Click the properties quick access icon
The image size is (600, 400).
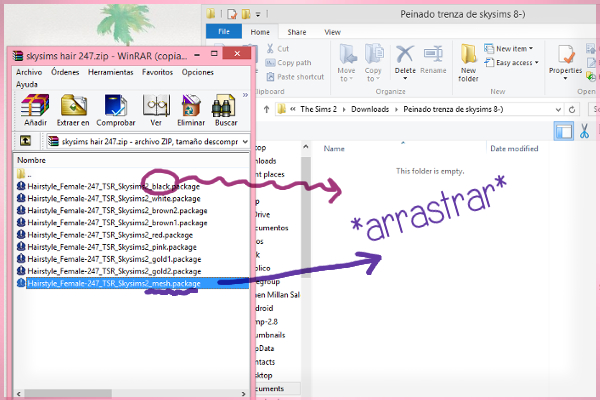(232, 14)
